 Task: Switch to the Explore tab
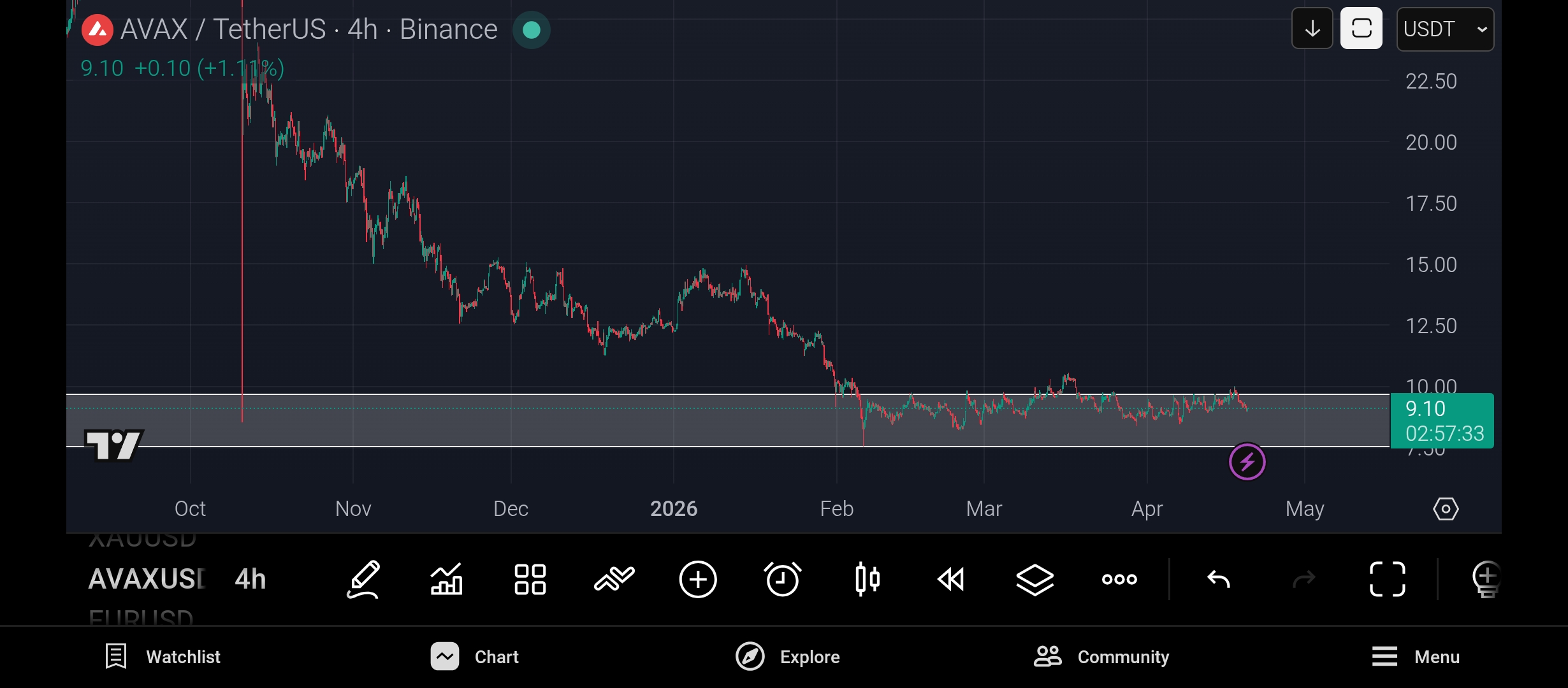[788, 657]
